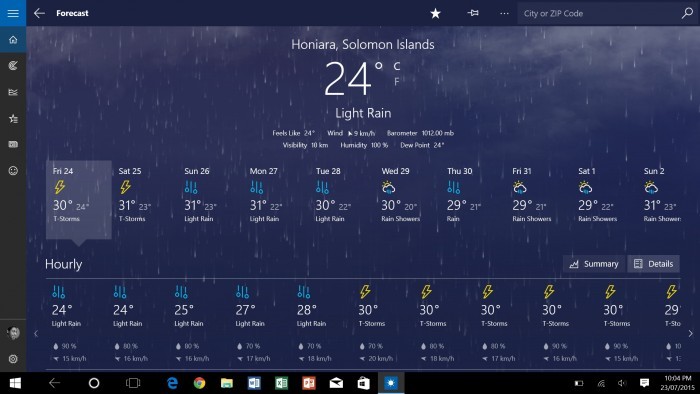Show earlier hours with left chevron

point(36,333)
